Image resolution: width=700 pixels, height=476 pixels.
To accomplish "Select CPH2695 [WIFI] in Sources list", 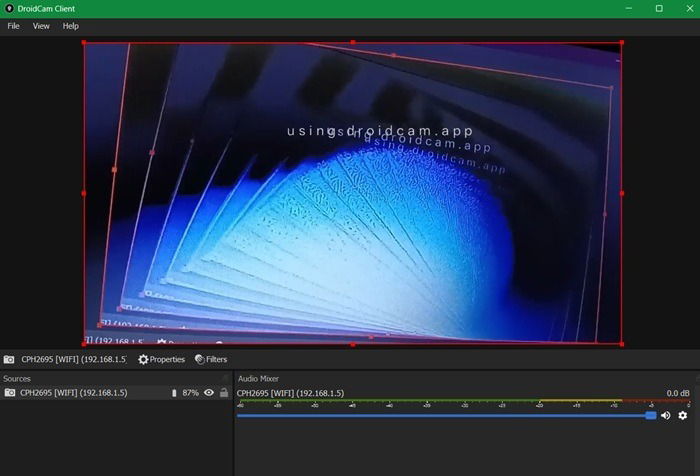I will (x=115, y=393).
